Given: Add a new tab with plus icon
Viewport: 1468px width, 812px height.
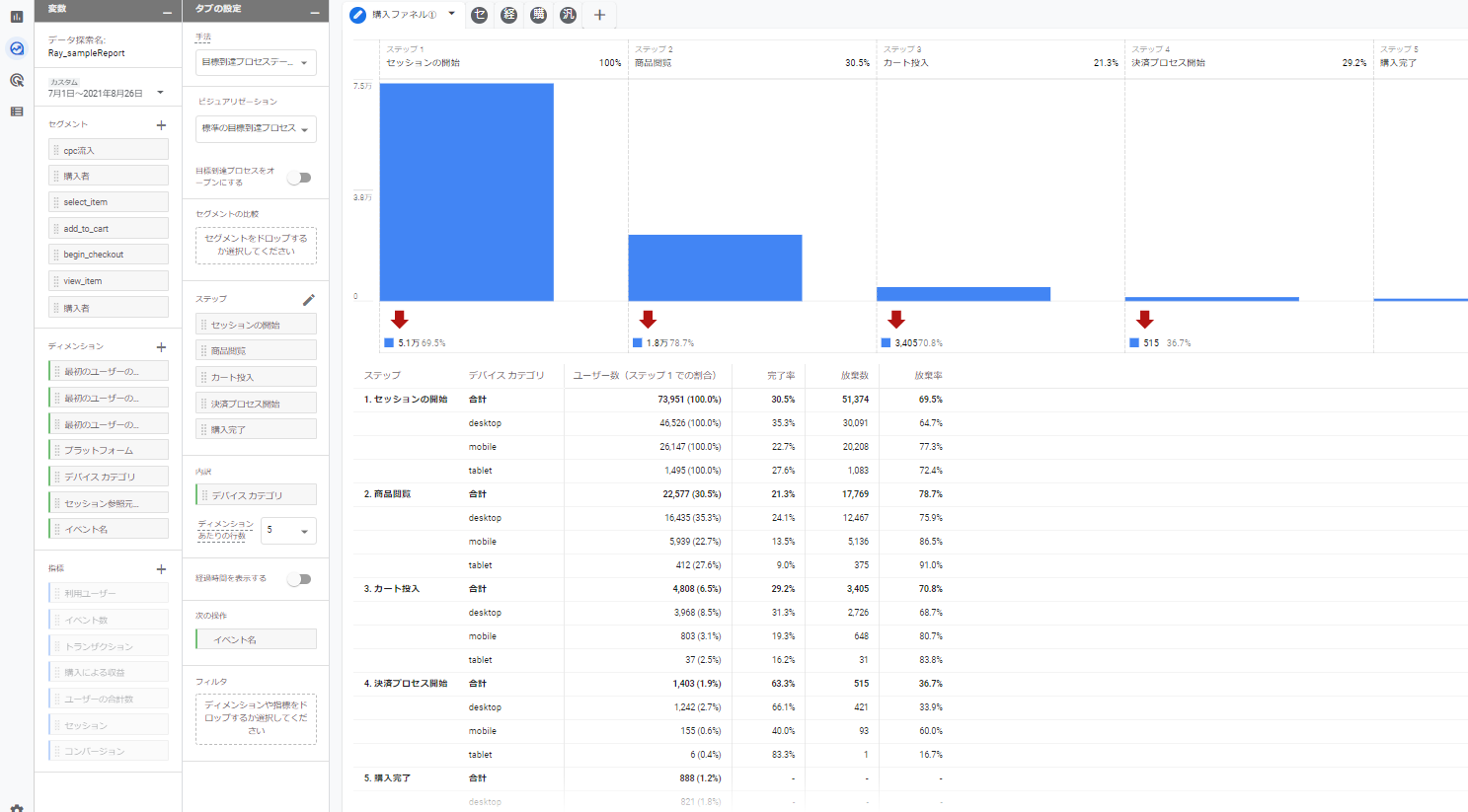Looking at the screenshot, I should 599,15.
